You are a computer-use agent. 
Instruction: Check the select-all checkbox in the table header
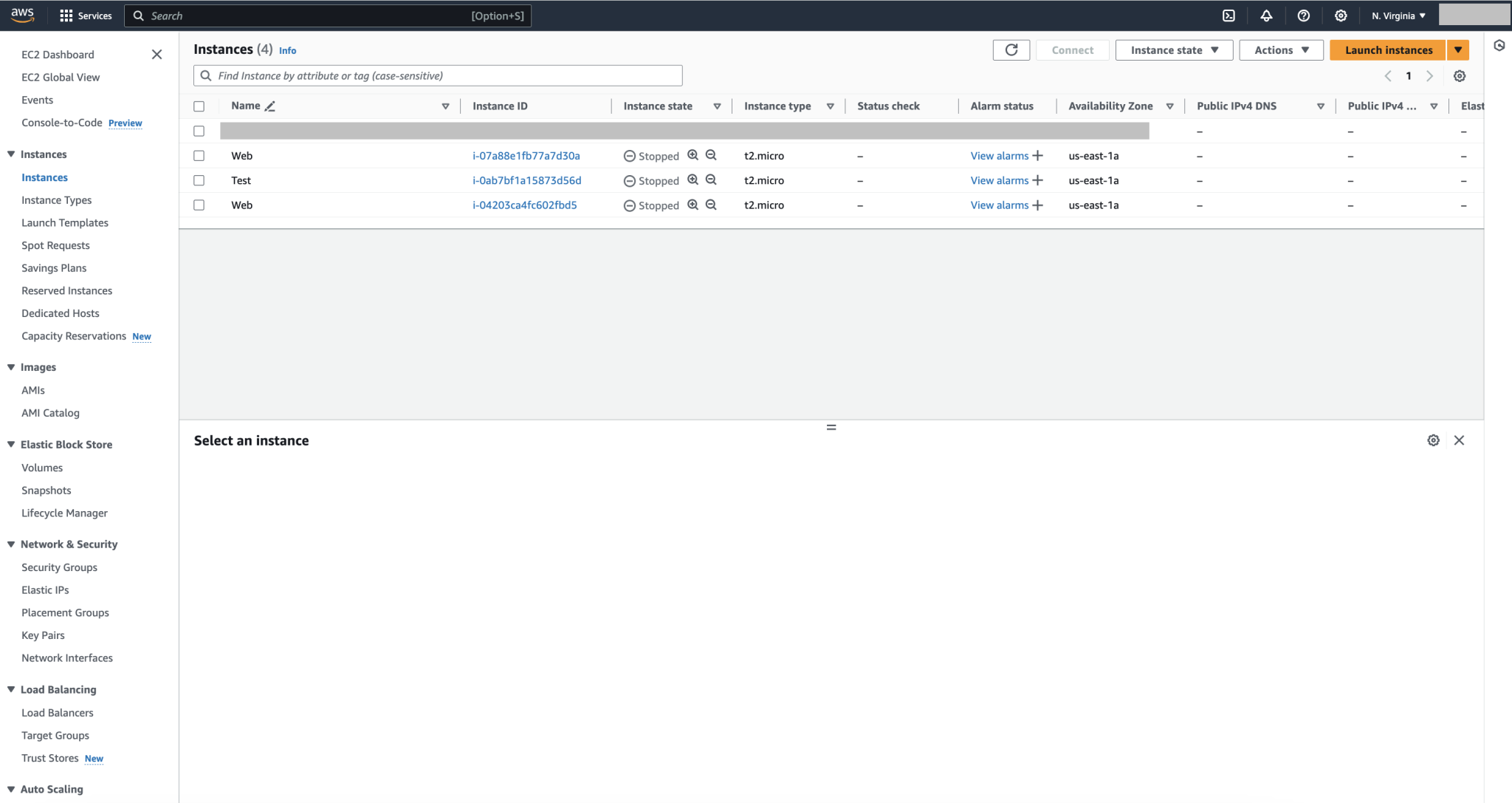199,106
